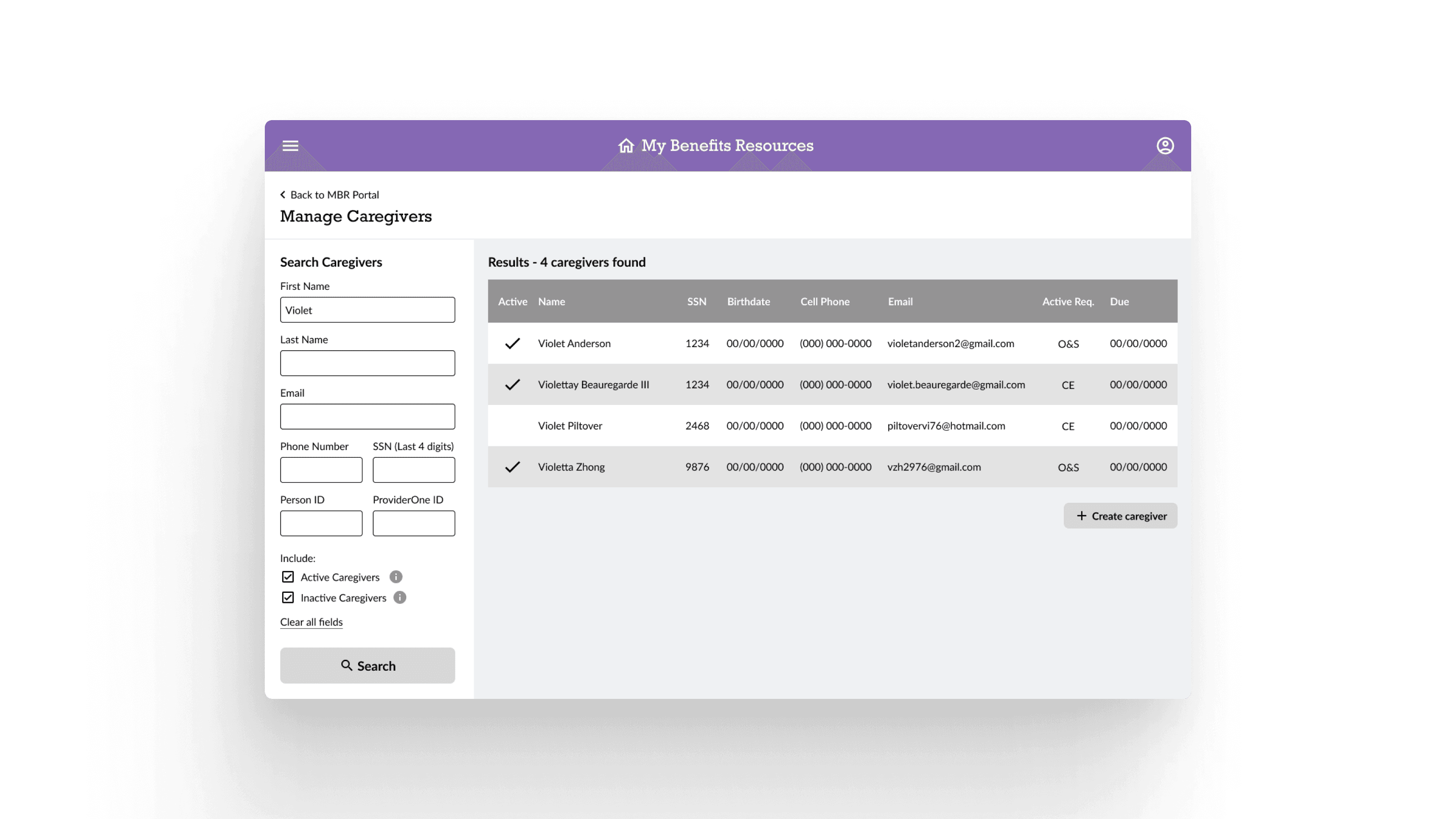Click the Search button

[367, 665]
